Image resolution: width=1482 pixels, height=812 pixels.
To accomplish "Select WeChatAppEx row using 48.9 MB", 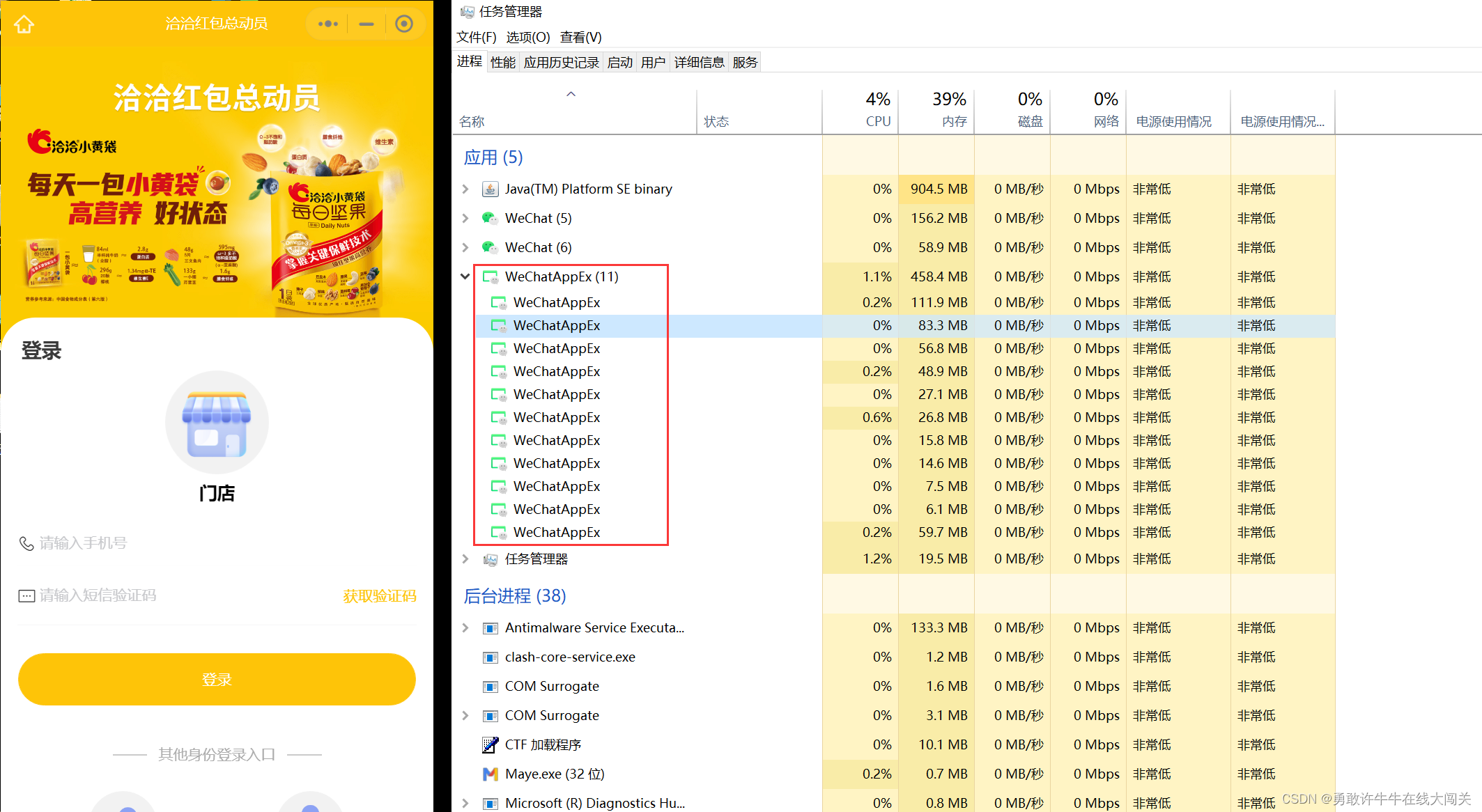I will 905,372.
